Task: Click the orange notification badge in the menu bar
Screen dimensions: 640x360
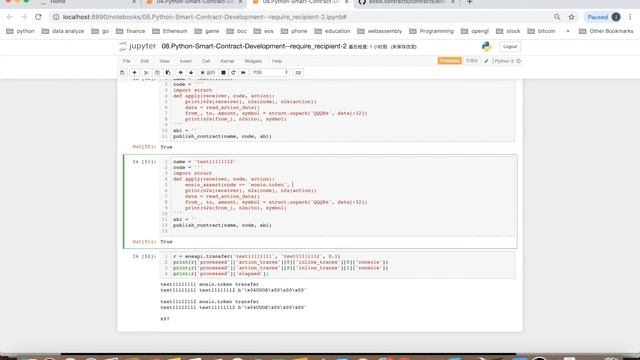Action: click(450, 61)
